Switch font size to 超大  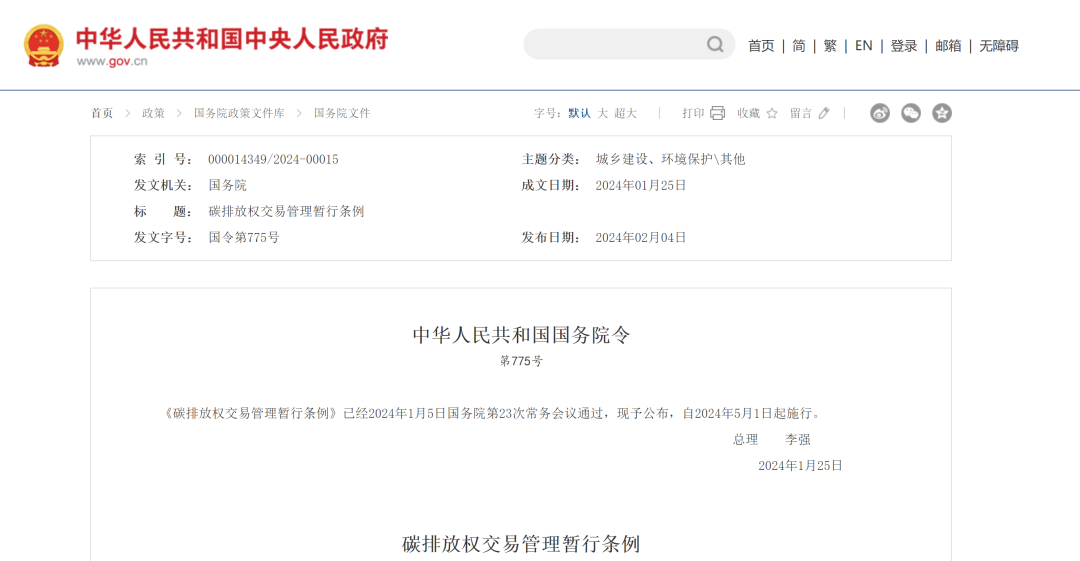pos(626,113)
